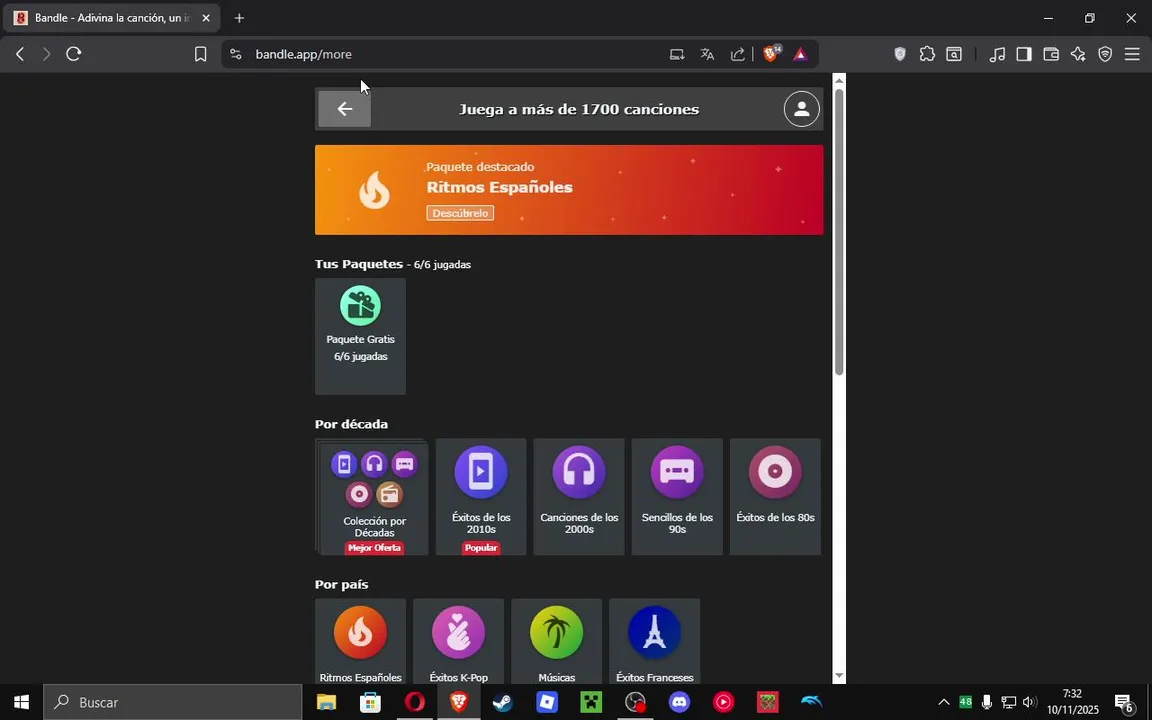Screen dimensions: 1152x720
Task: Select the Ritmos Españoles flame pack tile
Action: (x=360, y=641)
